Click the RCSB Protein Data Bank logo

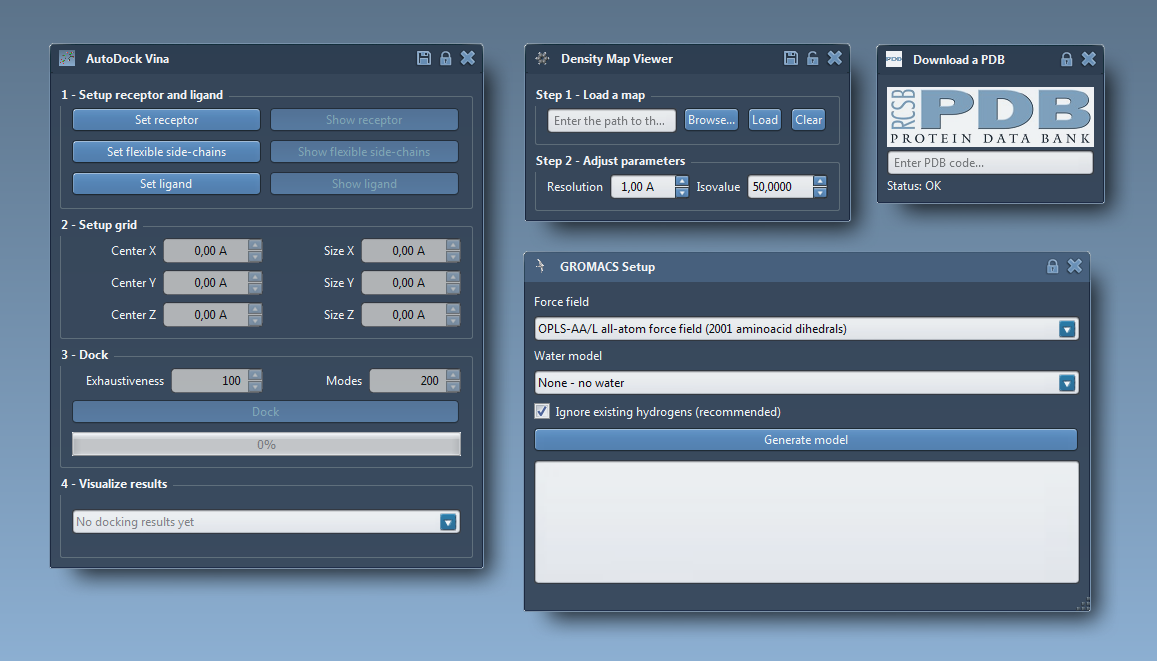point(990,117)
